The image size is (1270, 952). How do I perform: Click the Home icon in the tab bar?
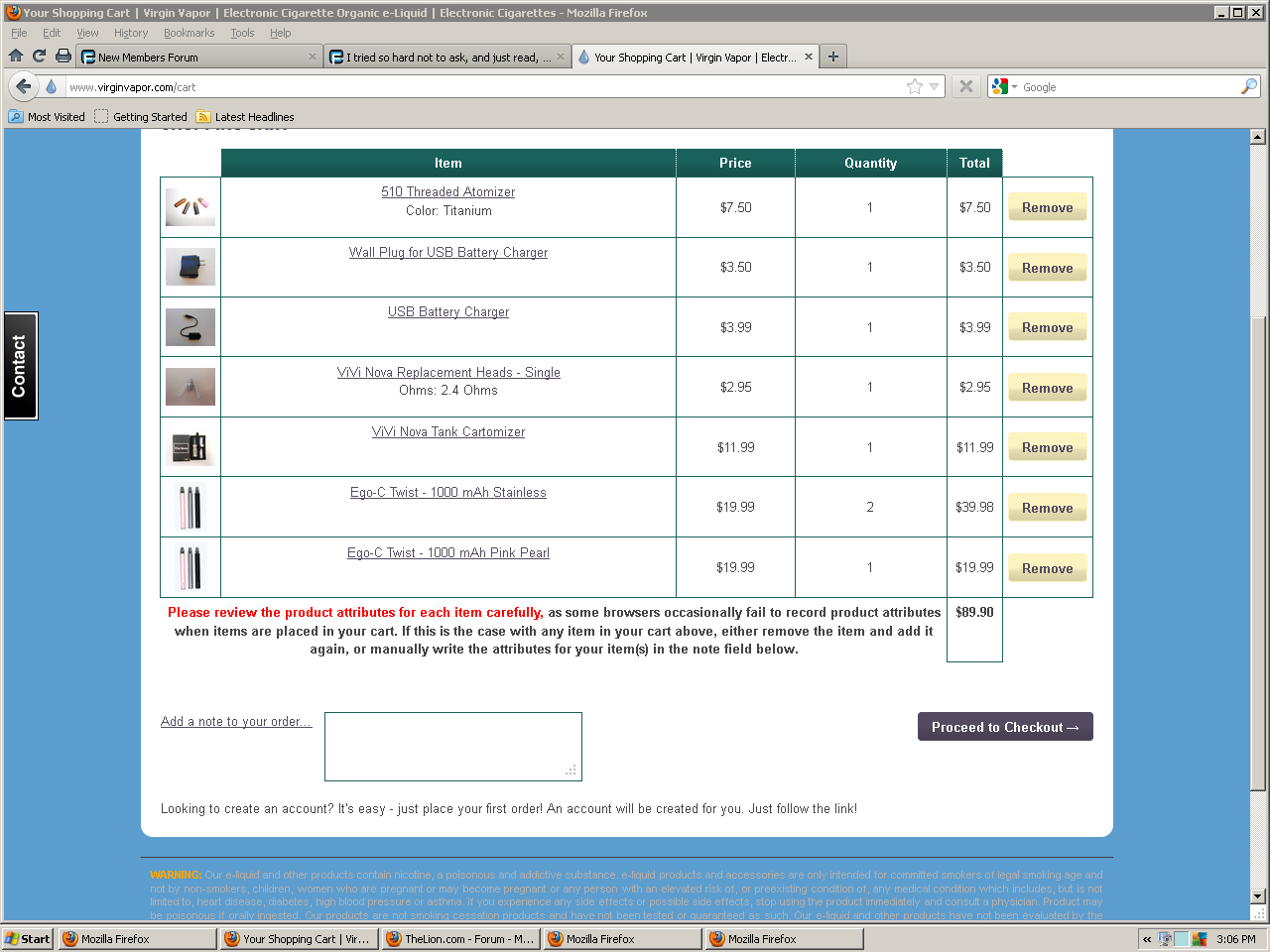[x=16, y=57]
